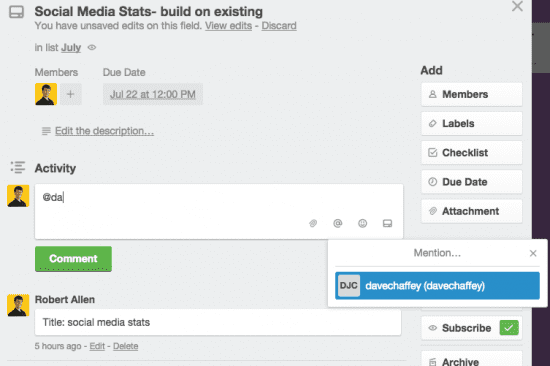Click the watching eye icon beside July
This screenshot has height=366, width=550.
(x=92, y=47)
